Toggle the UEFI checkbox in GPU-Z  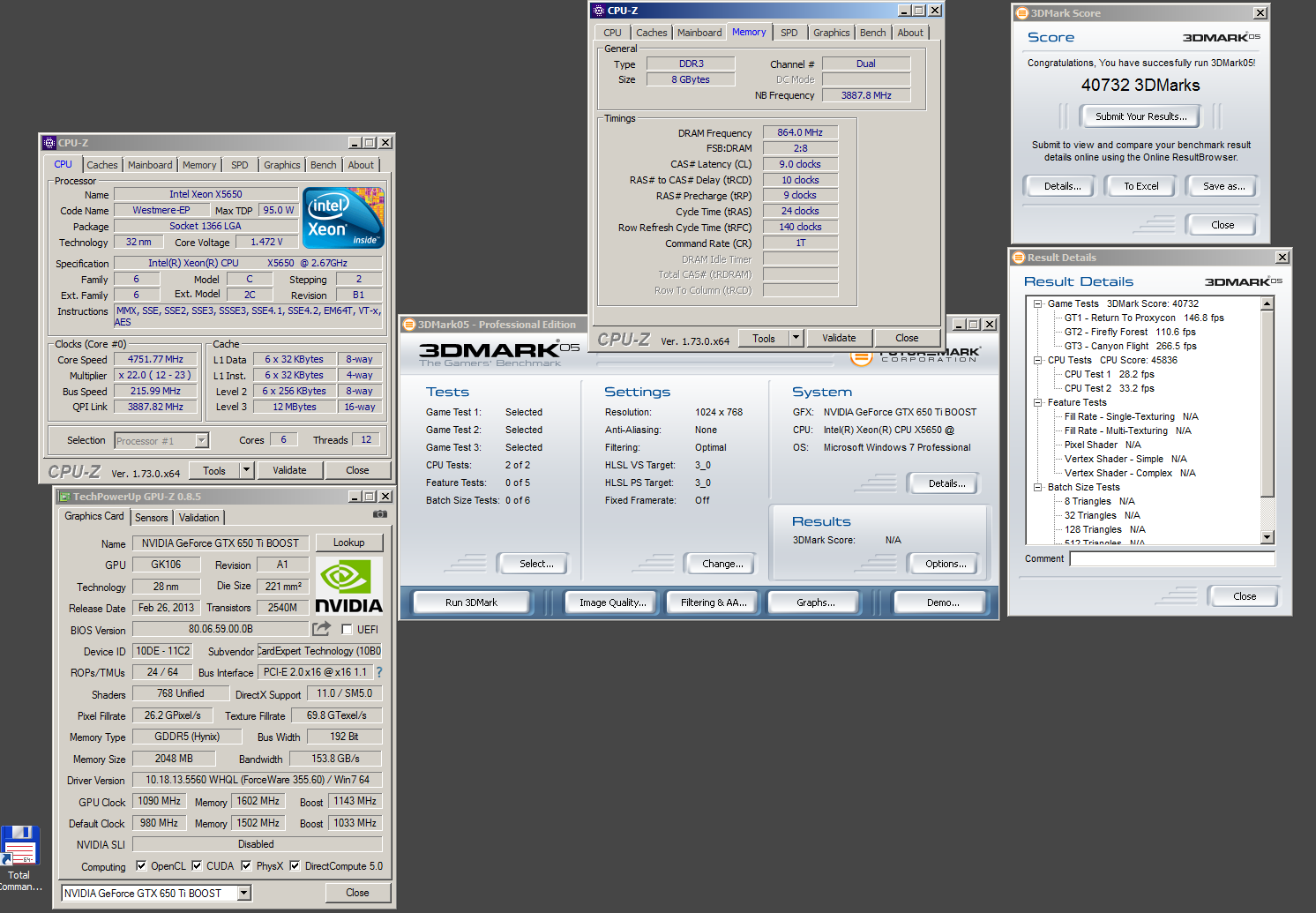(347, 630)
